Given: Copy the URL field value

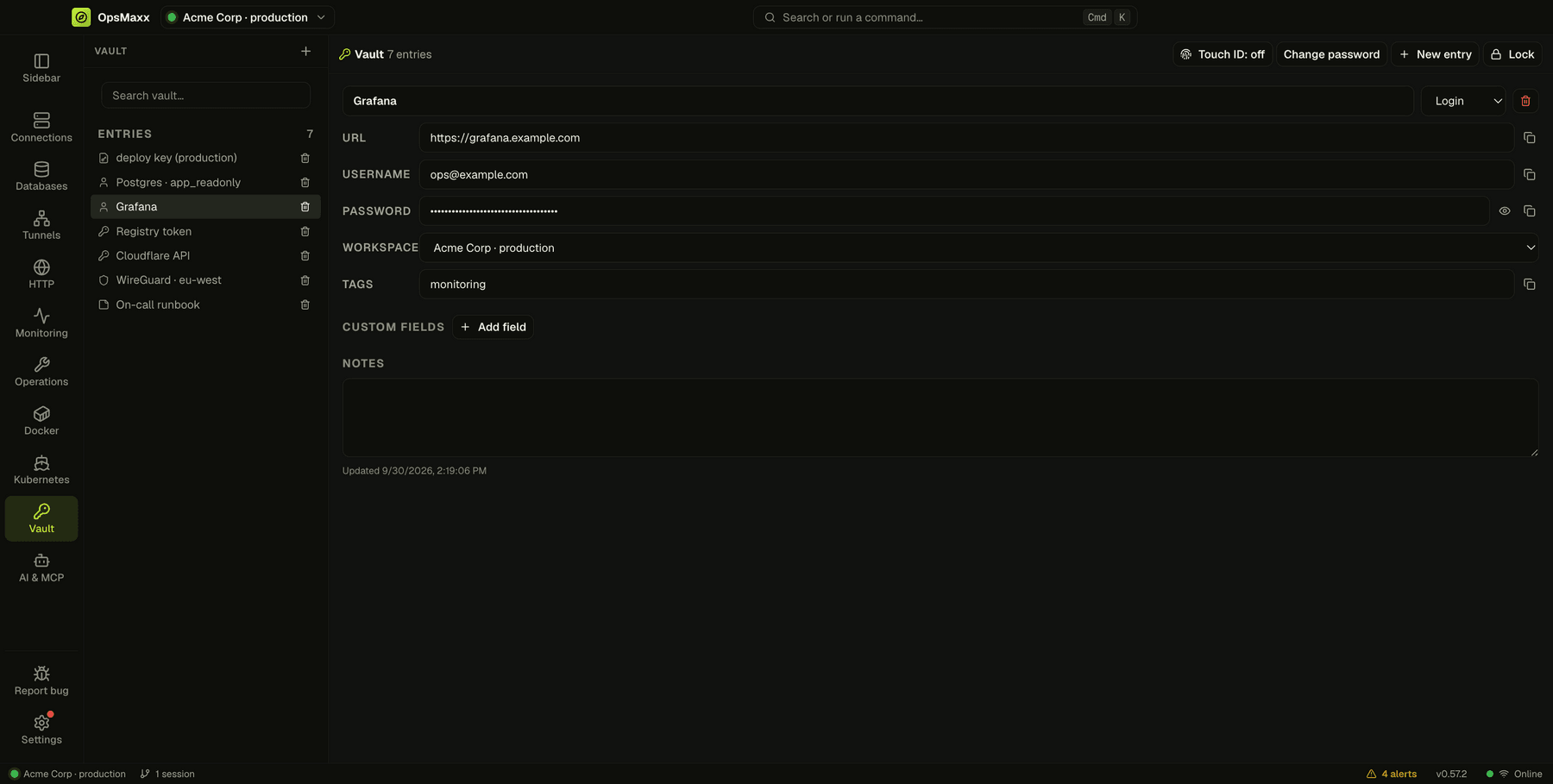Looking at the screenshot, I should 1529,138.
